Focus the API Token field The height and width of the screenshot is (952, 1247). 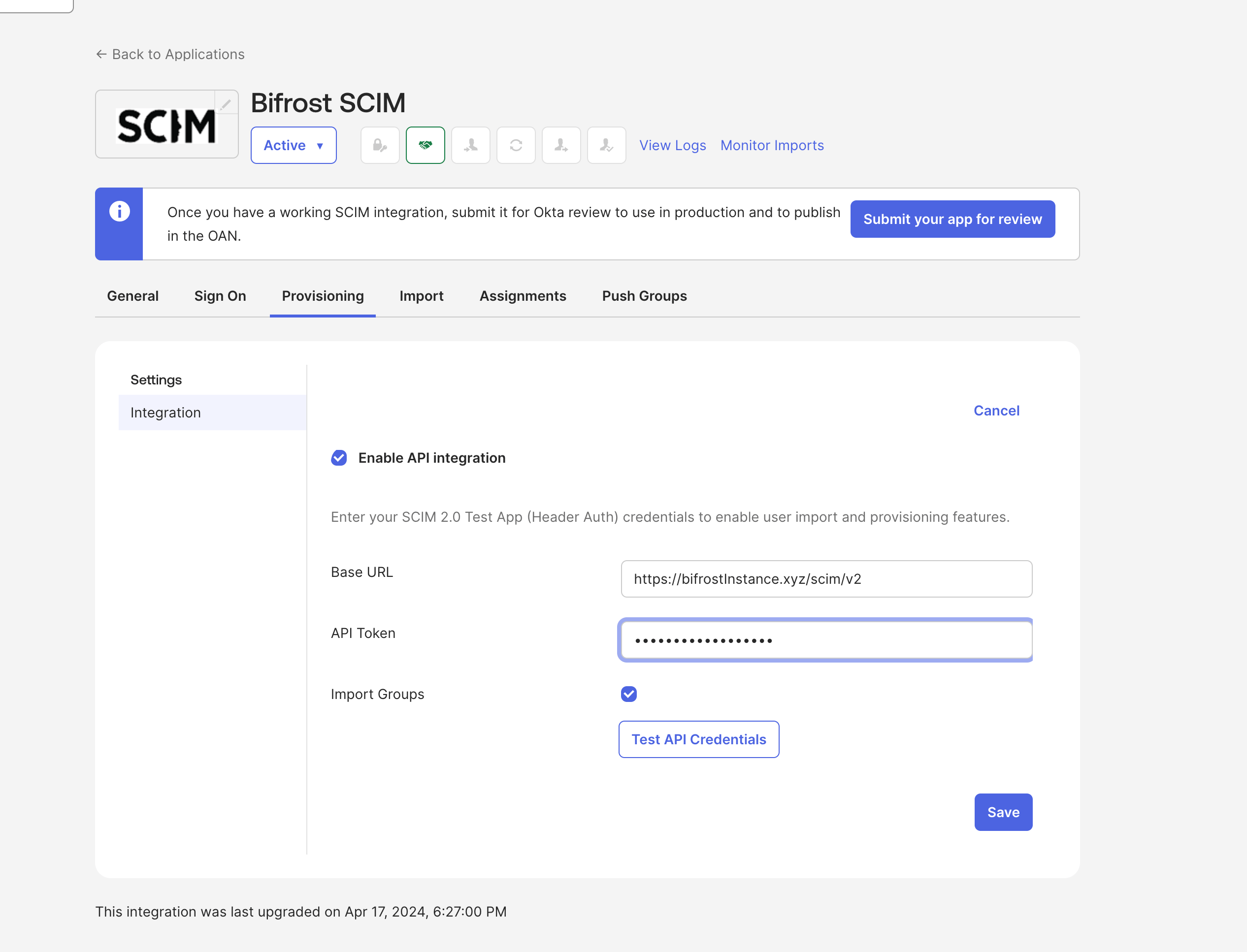coord(826,640)
